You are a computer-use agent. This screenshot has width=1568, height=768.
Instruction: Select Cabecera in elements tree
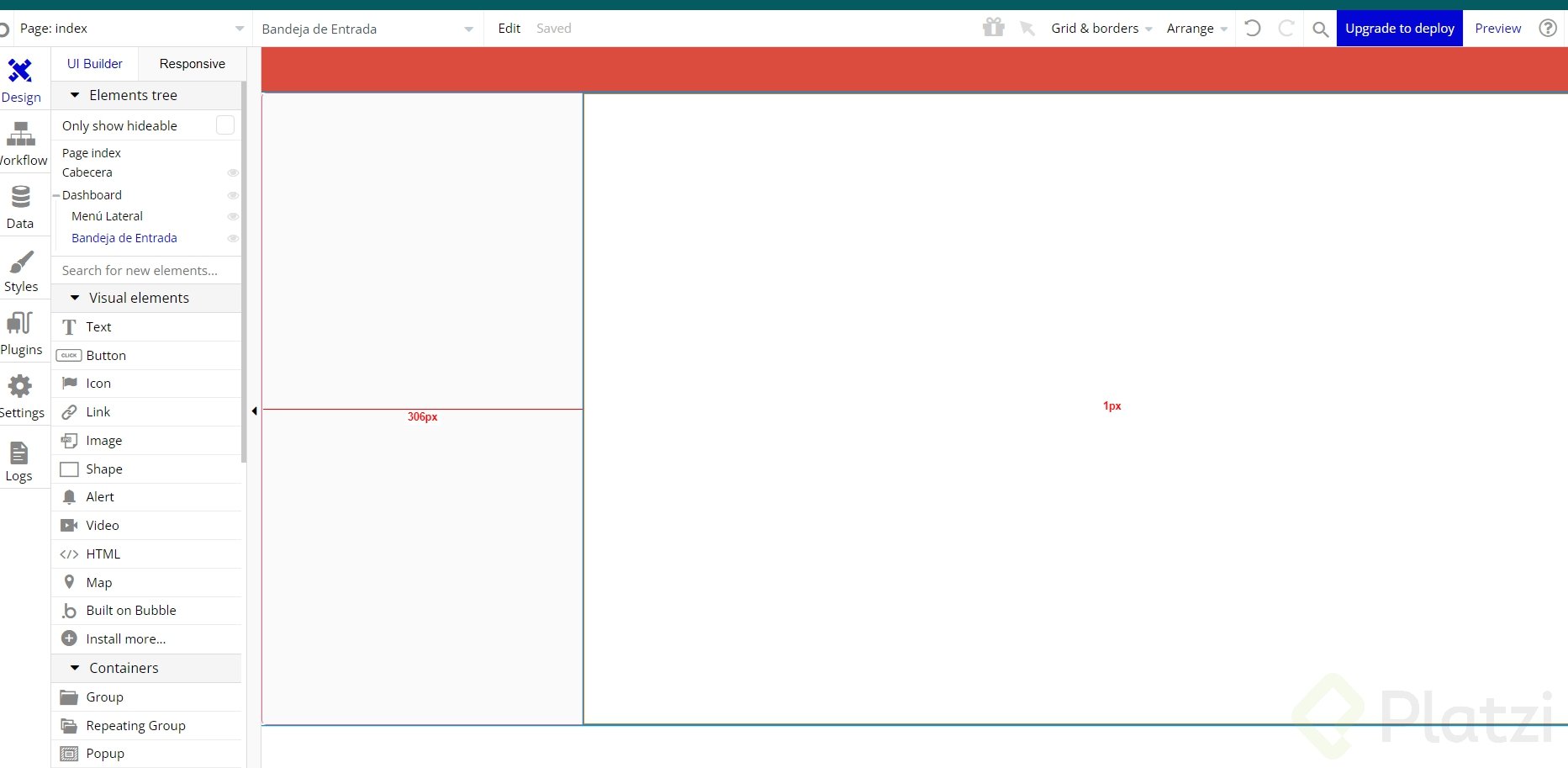87,172
